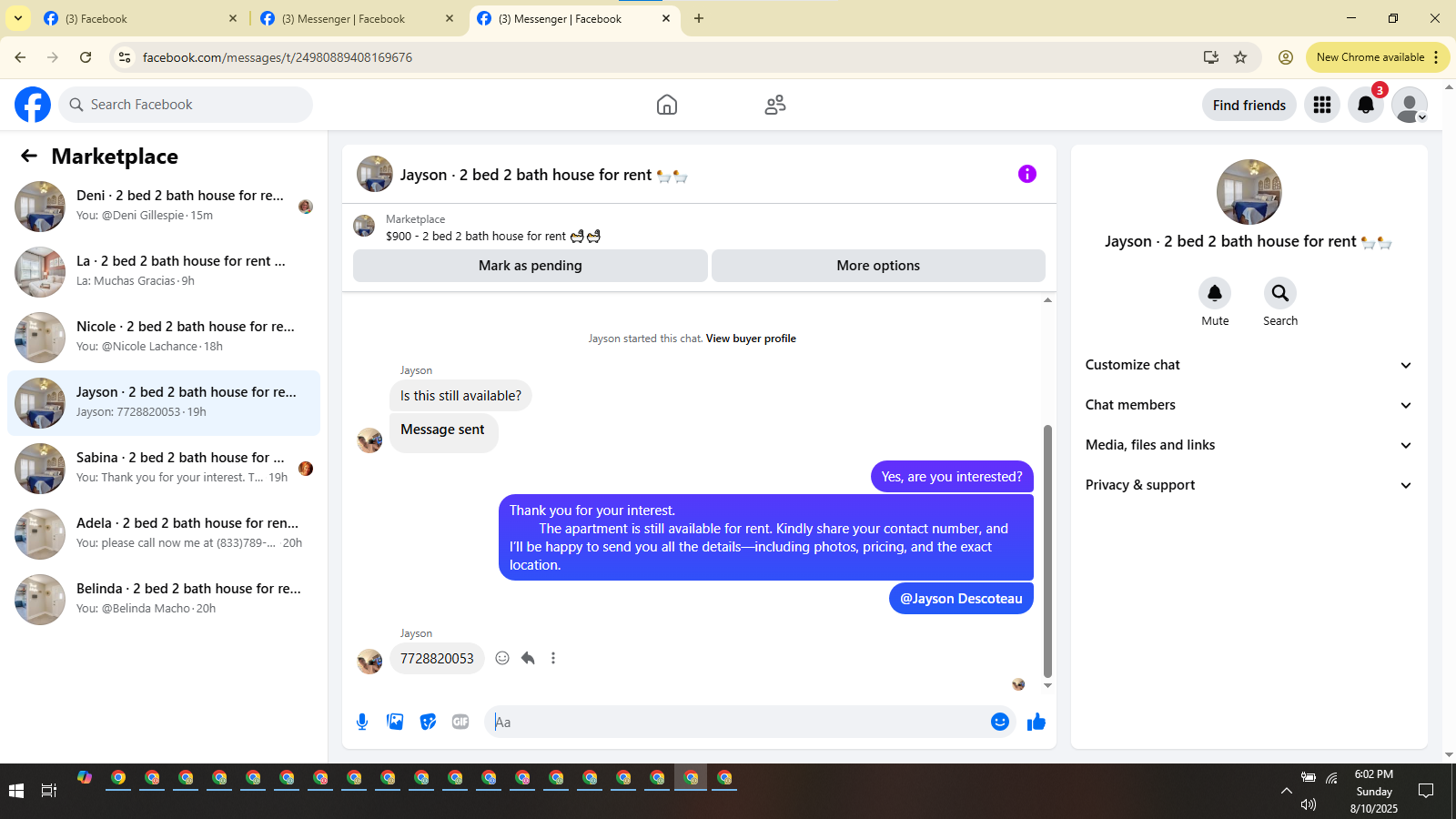Send a voice clip with microphone icon
Screen dimensions: 1456x819
pos(362,722)
